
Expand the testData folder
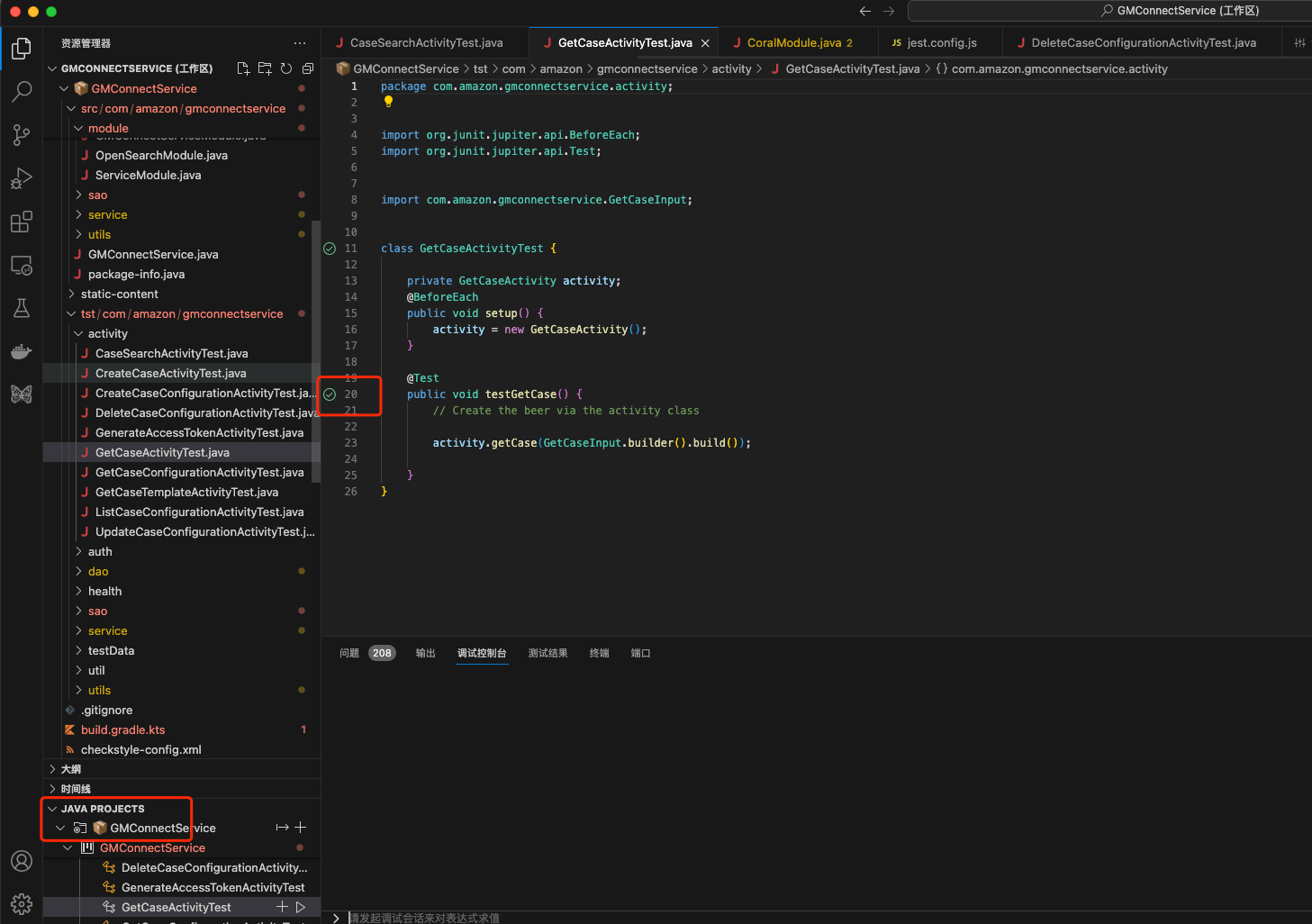(x=78, y=650)
